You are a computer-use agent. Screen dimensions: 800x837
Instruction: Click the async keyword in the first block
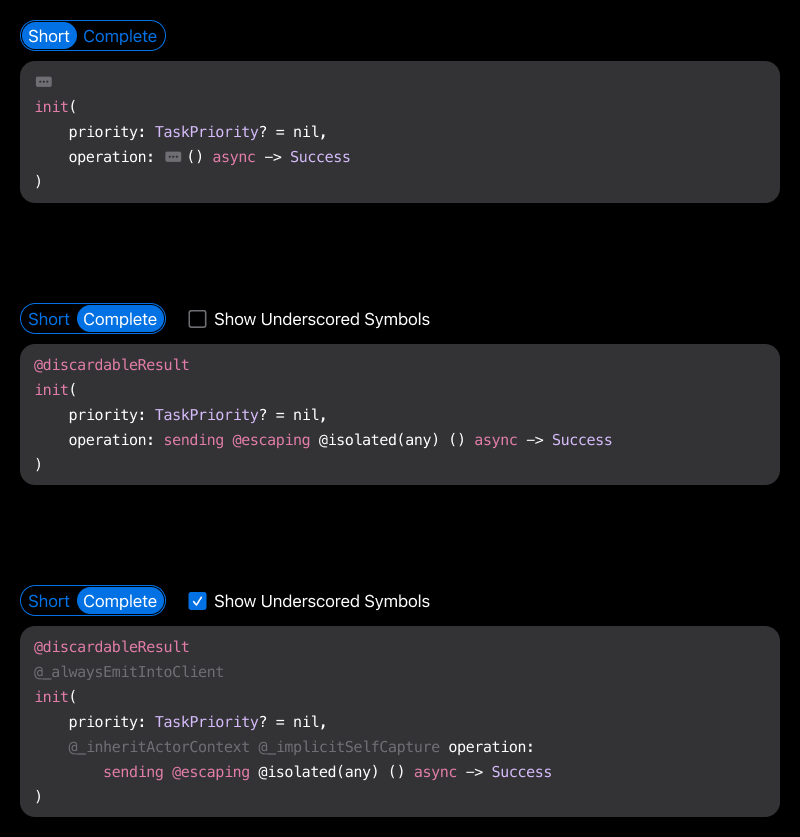click(234, 157)
